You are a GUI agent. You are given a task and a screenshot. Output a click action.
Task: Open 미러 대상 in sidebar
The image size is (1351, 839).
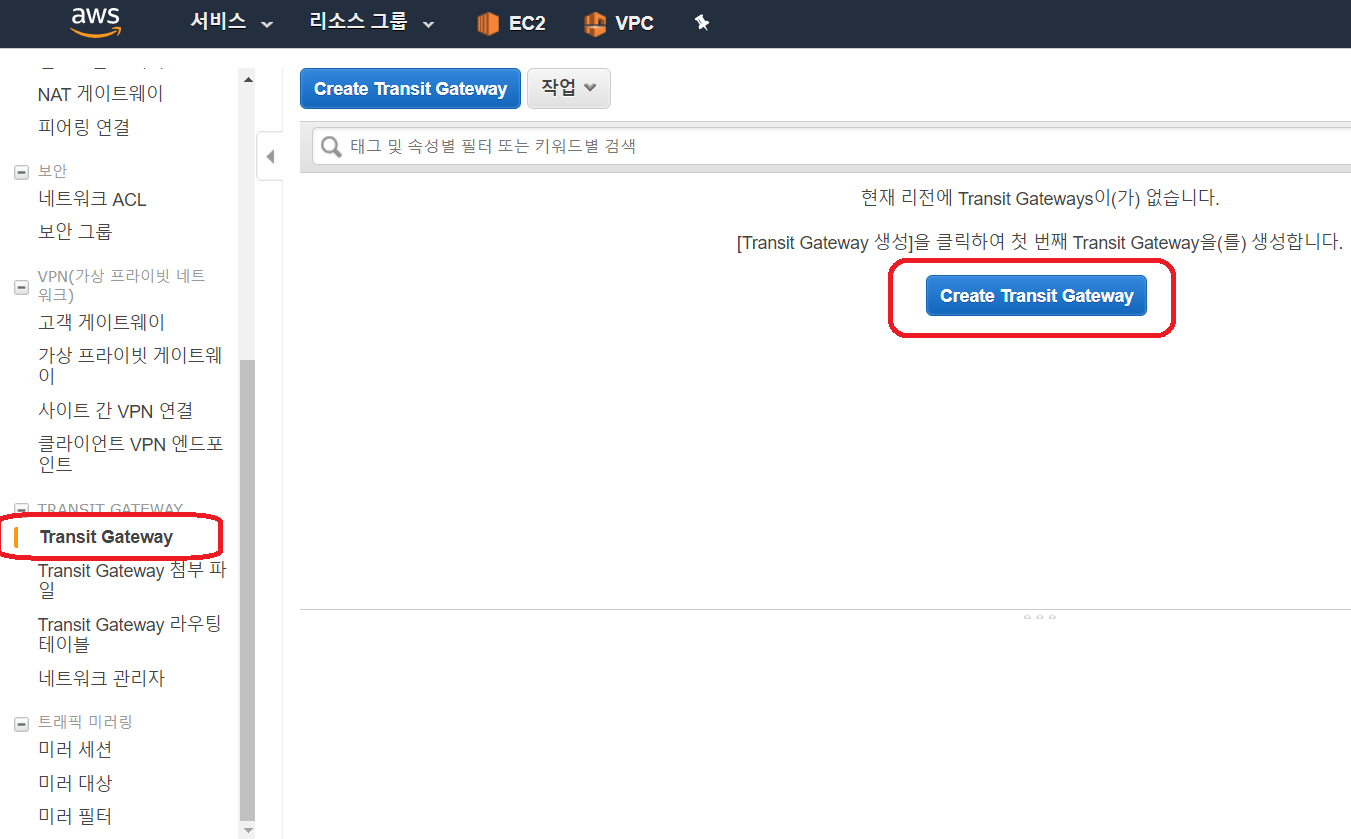click(x=75, y=783)
